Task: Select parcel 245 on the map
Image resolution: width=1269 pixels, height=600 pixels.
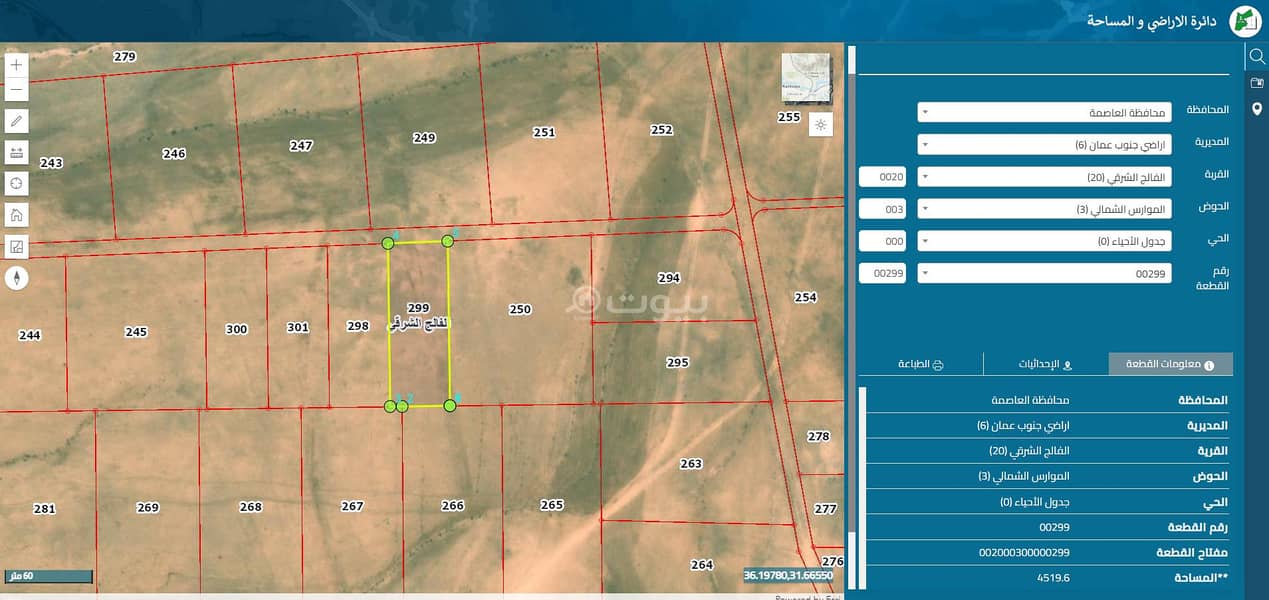Action: 136,332
